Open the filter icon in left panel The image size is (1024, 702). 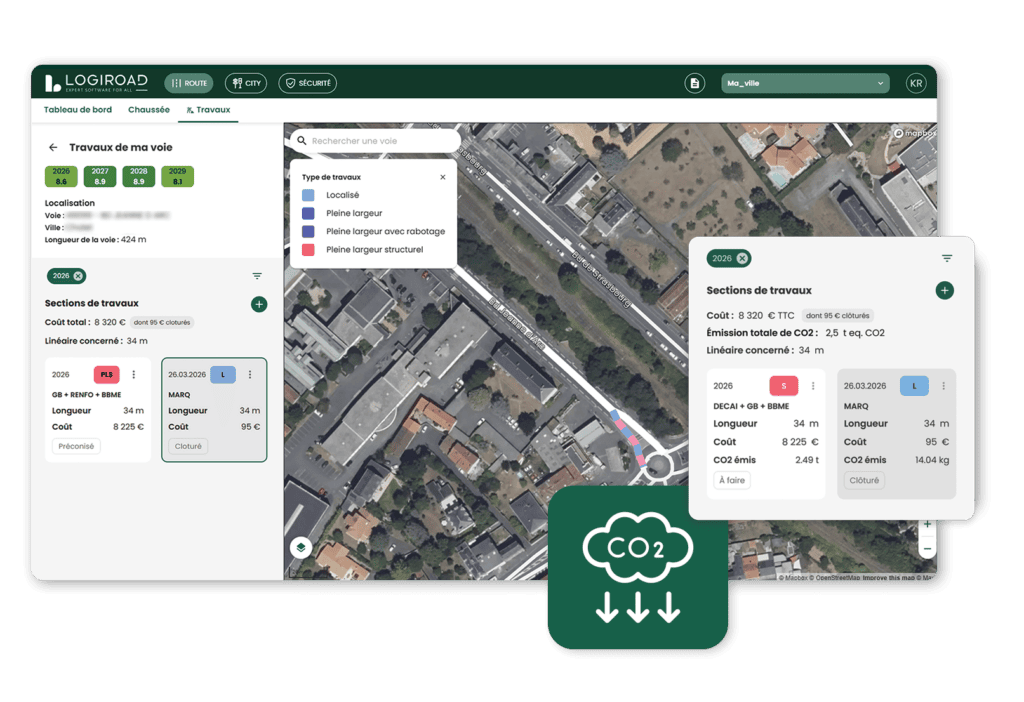coord(257,276)
